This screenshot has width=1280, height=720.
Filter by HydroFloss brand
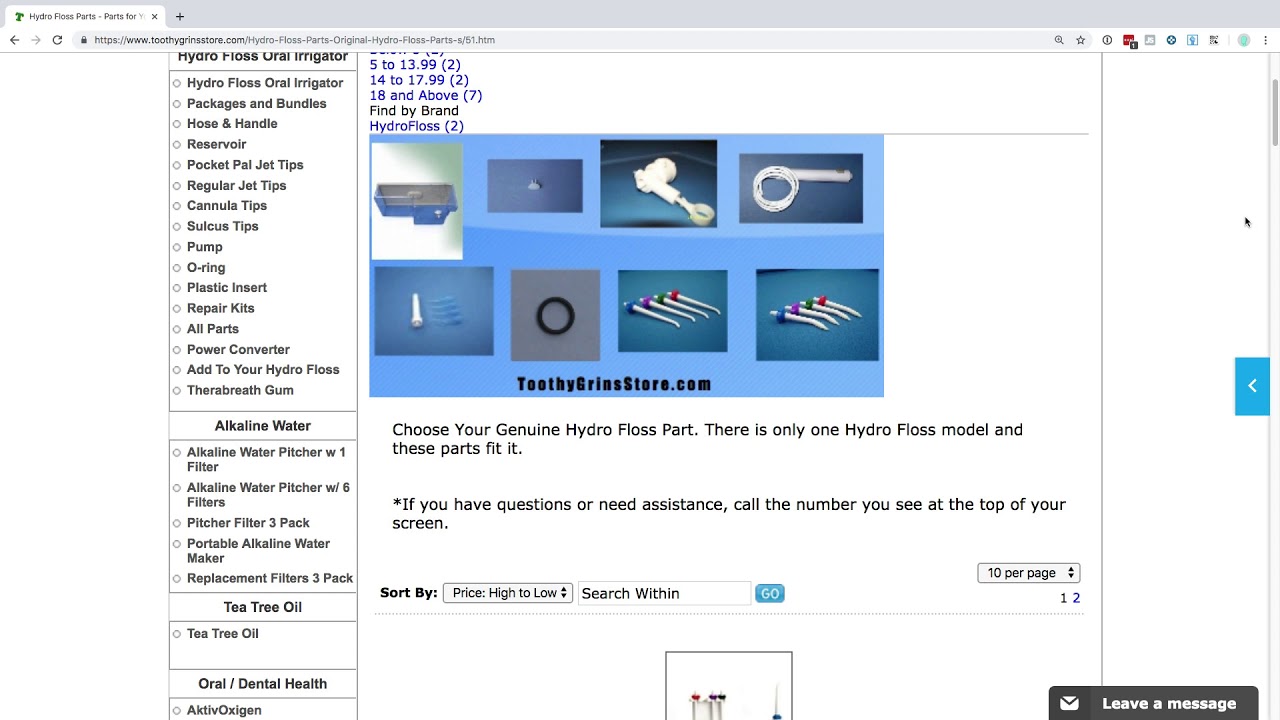pos(417,126)
